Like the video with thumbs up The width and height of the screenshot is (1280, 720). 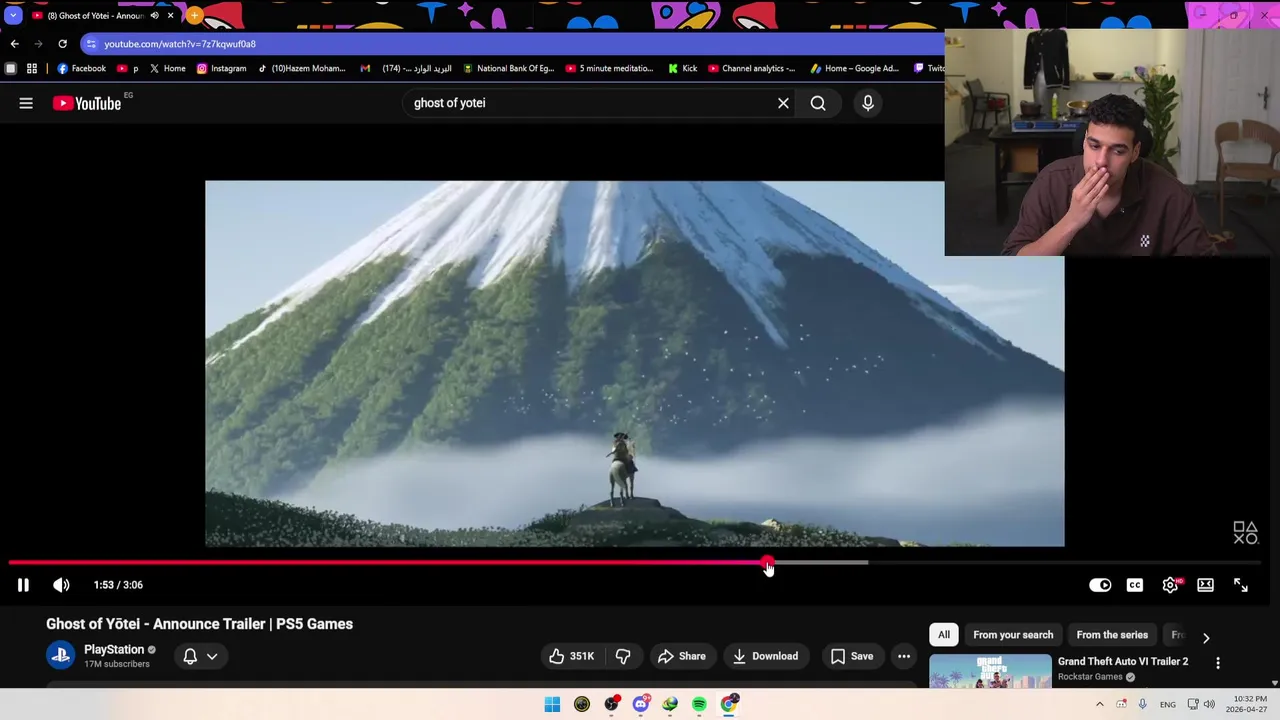click(572, 656)
